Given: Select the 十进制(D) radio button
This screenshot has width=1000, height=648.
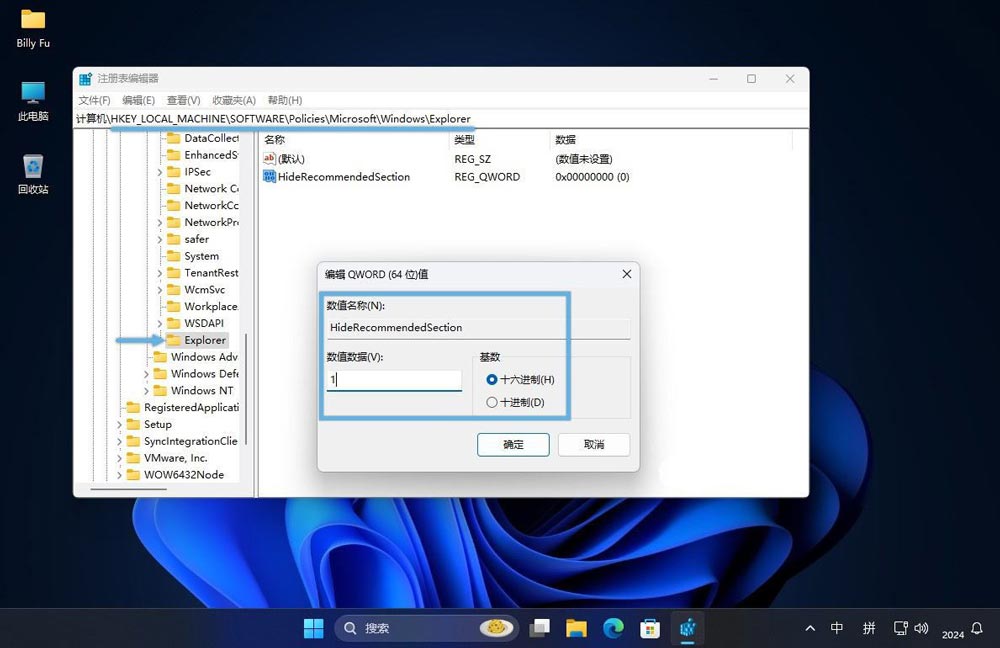Looking at the screenshot, I should click(x=491, y=402).
